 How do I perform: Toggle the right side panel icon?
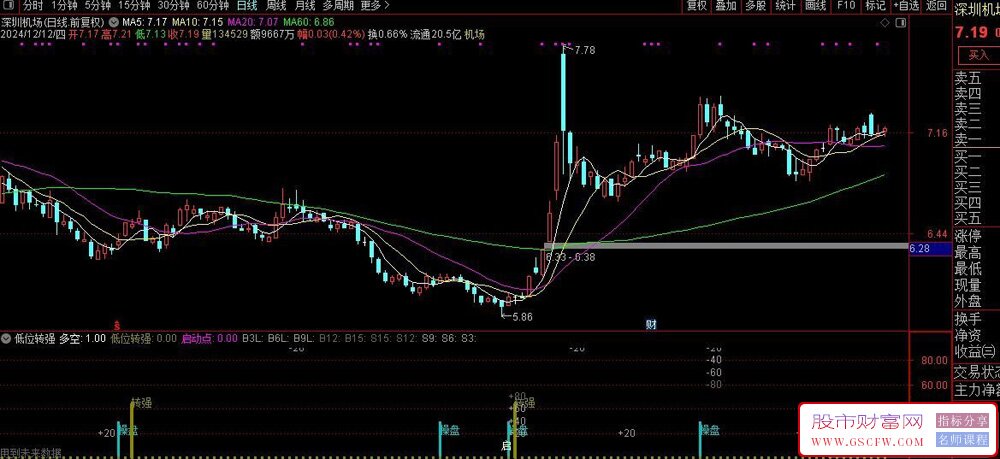(x=901, y=22)
